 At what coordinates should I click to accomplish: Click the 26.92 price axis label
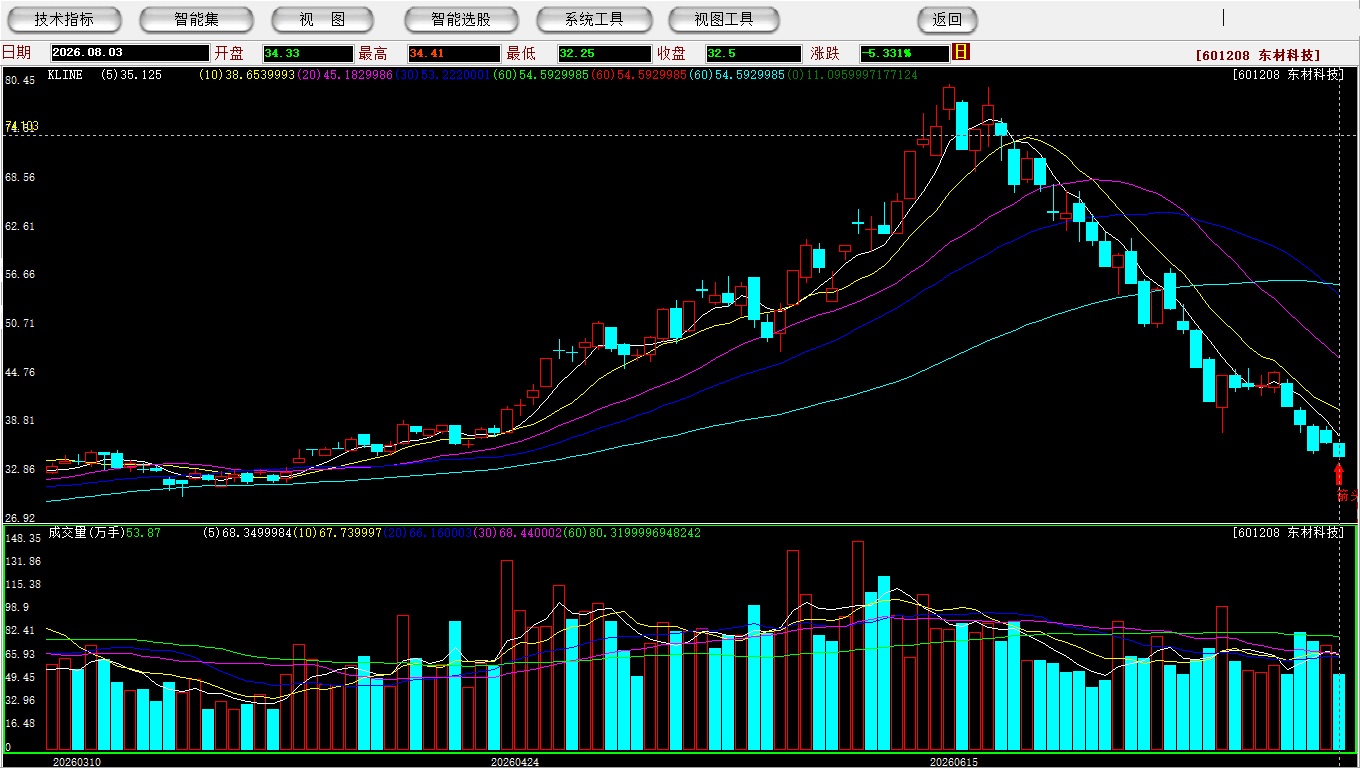pos(20,518)
